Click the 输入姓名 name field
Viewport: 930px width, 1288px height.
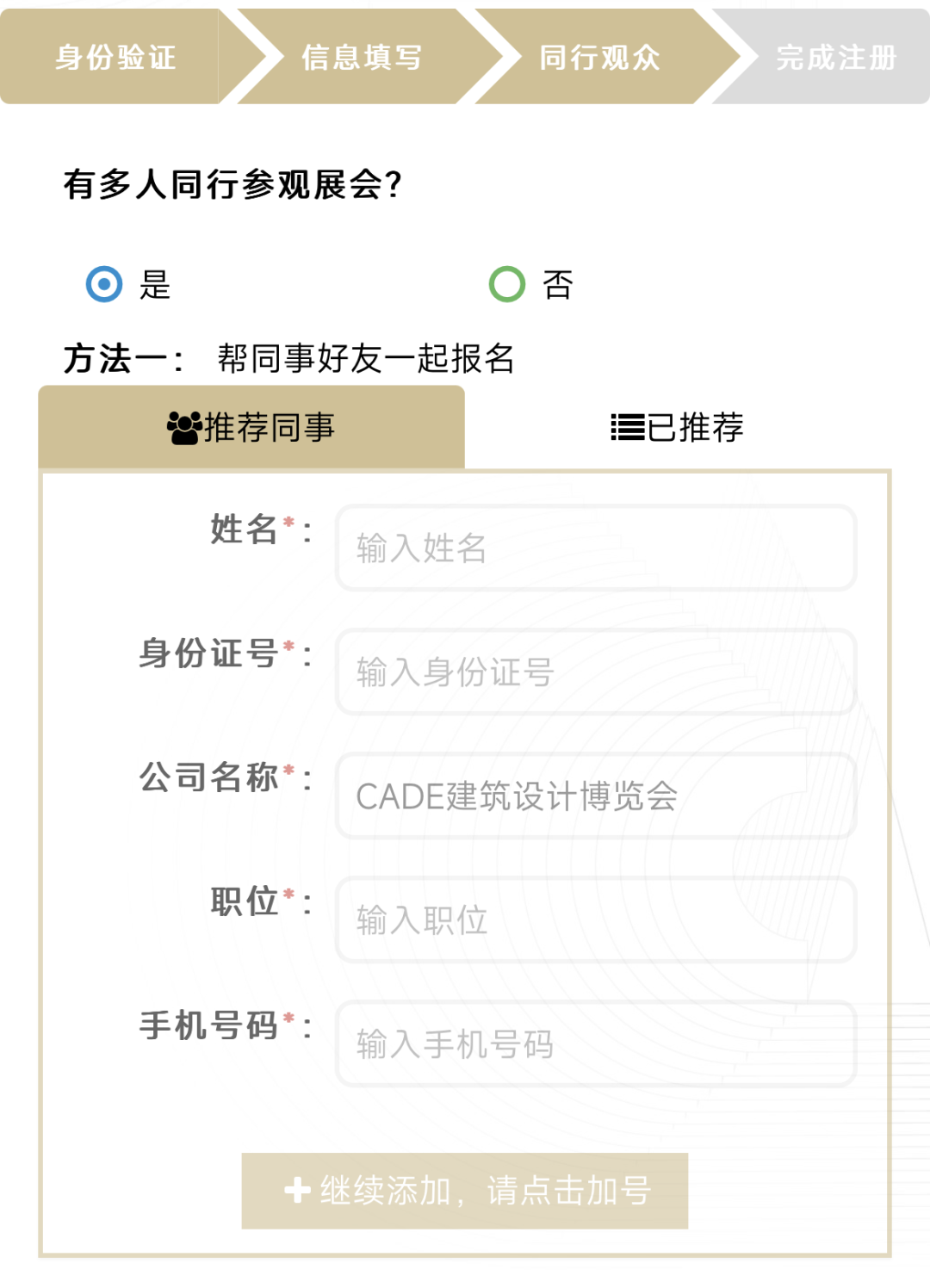(x=596, y=548)
